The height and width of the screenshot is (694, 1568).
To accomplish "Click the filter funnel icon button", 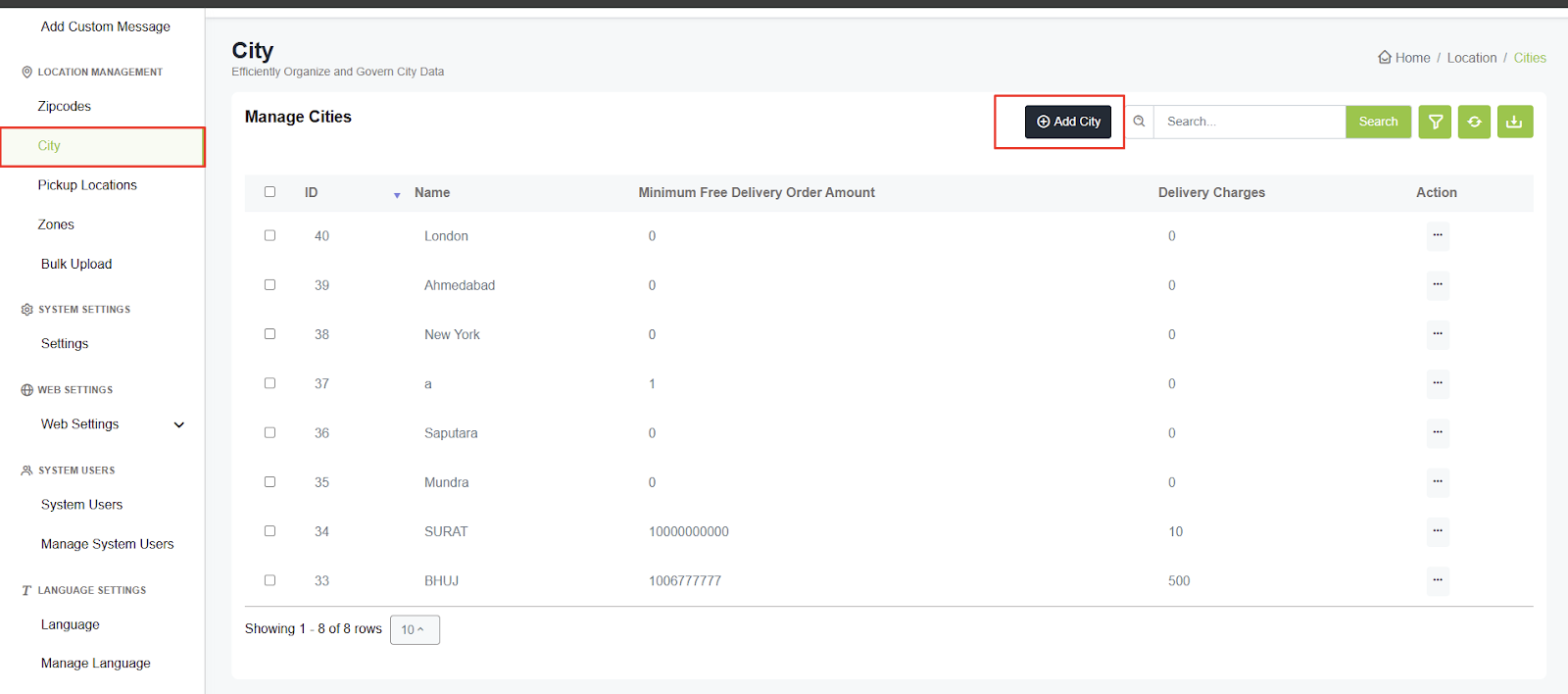I will click(1435, 122).
